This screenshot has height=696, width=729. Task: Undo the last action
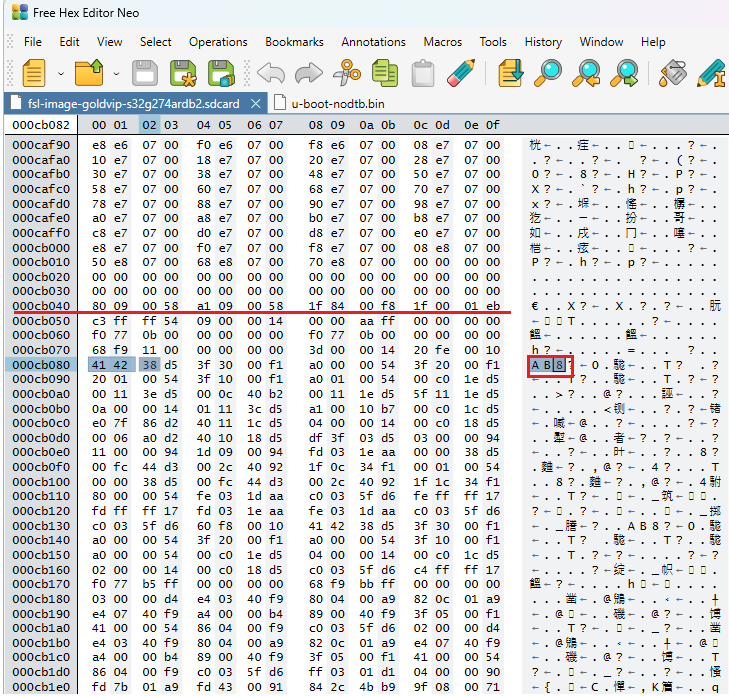click(x=271, y=73)
